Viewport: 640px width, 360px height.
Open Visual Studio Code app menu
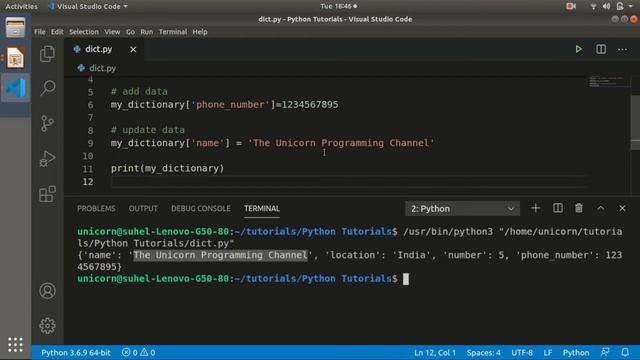[87, 6]
